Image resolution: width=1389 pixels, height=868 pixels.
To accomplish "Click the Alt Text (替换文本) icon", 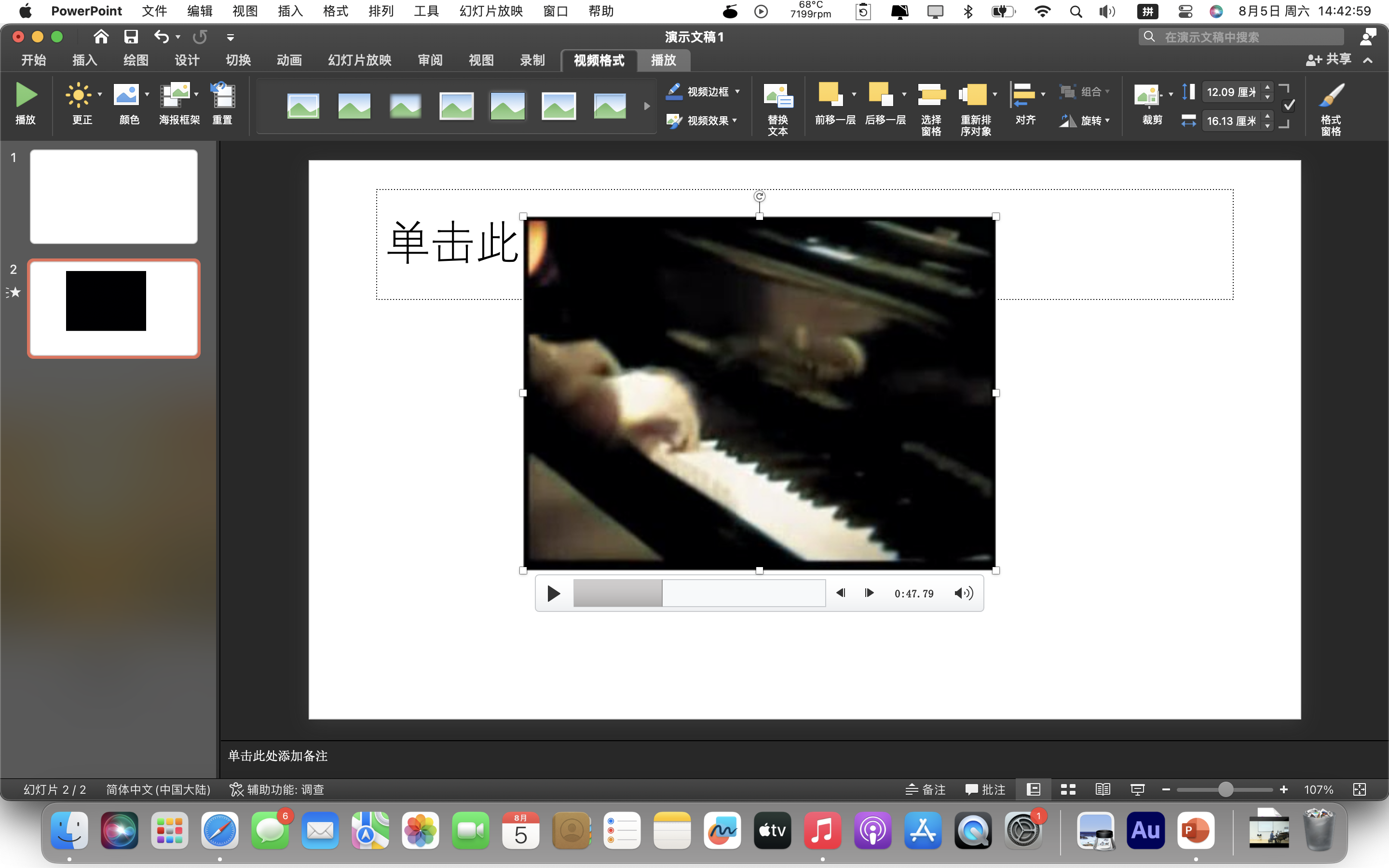I will (x=778, y=95).
